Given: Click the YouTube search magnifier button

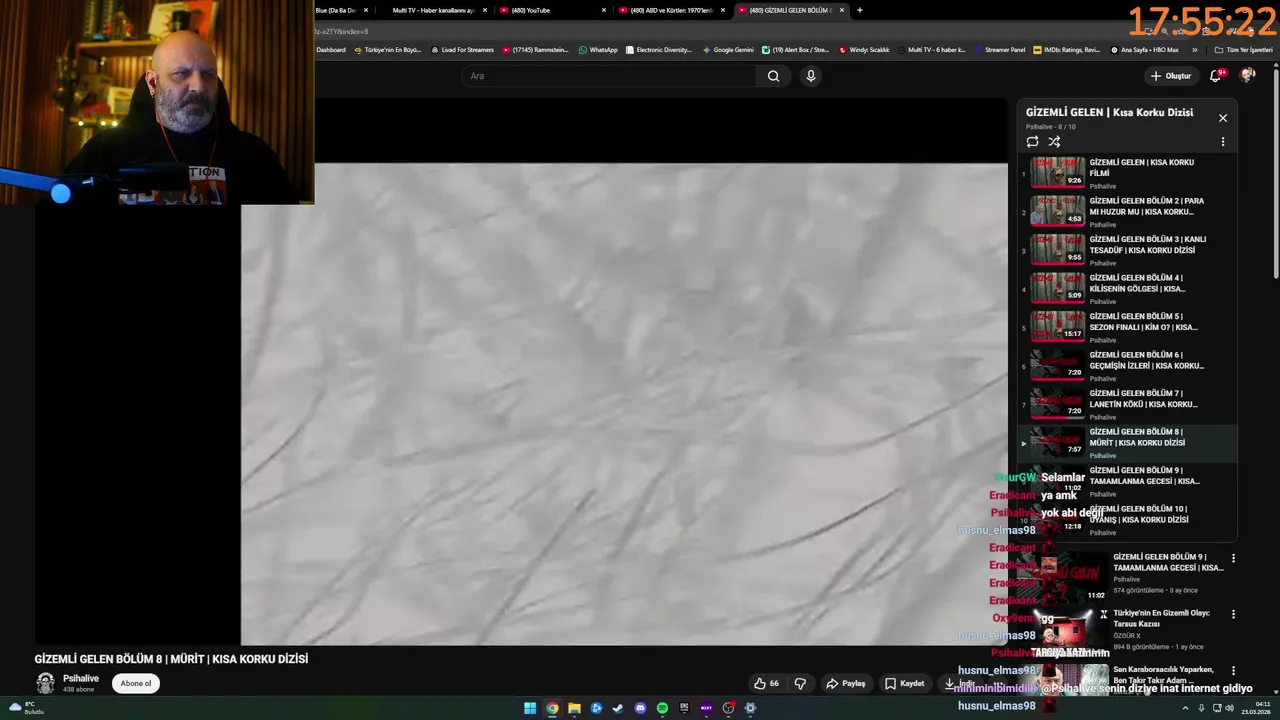Looking at the screenshot, I should tap(773, 76).
